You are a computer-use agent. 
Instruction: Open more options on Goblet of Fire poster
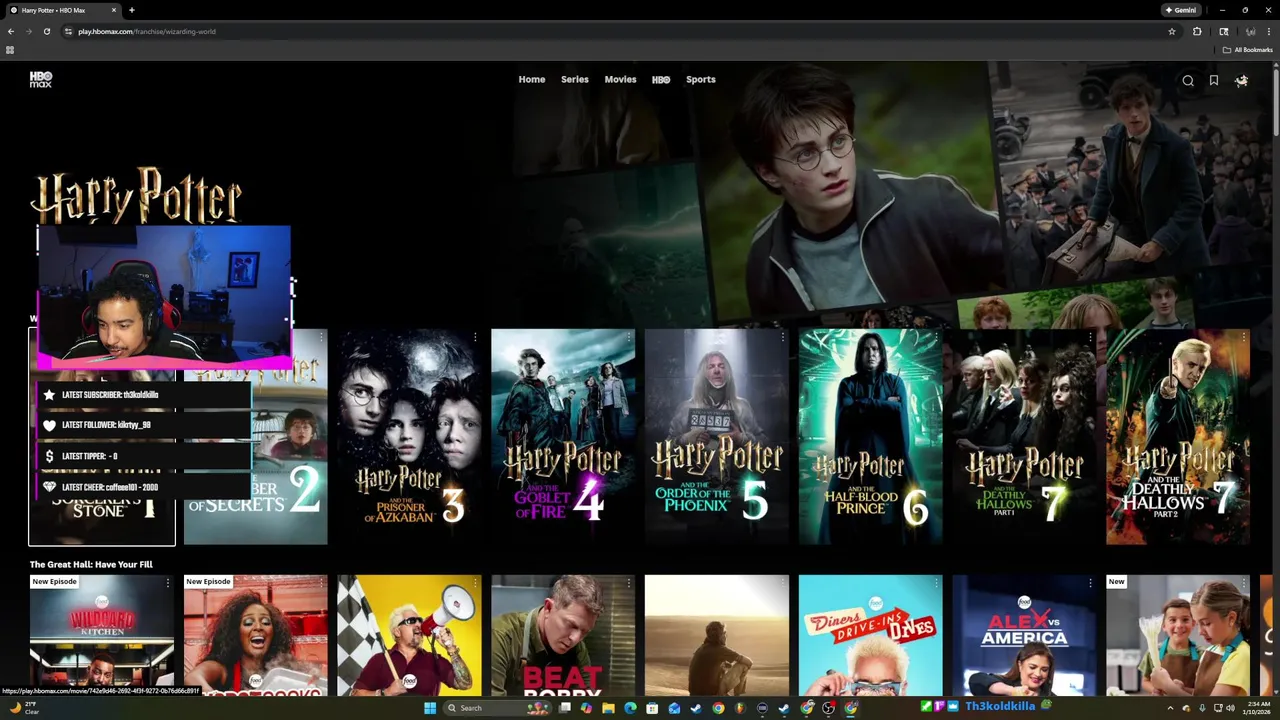click(629, 338)
